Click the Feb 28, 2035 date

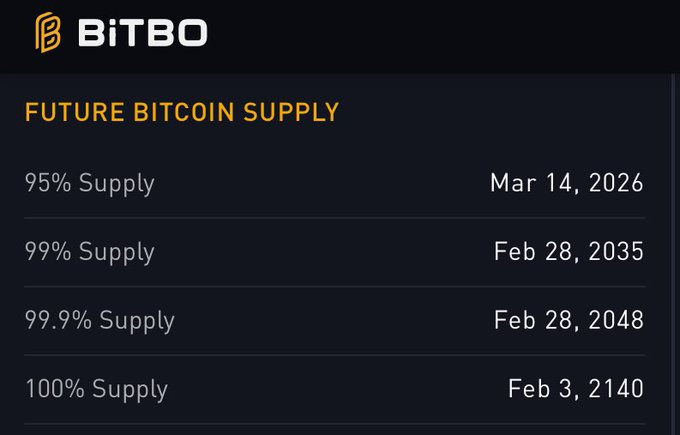(569, 251)
